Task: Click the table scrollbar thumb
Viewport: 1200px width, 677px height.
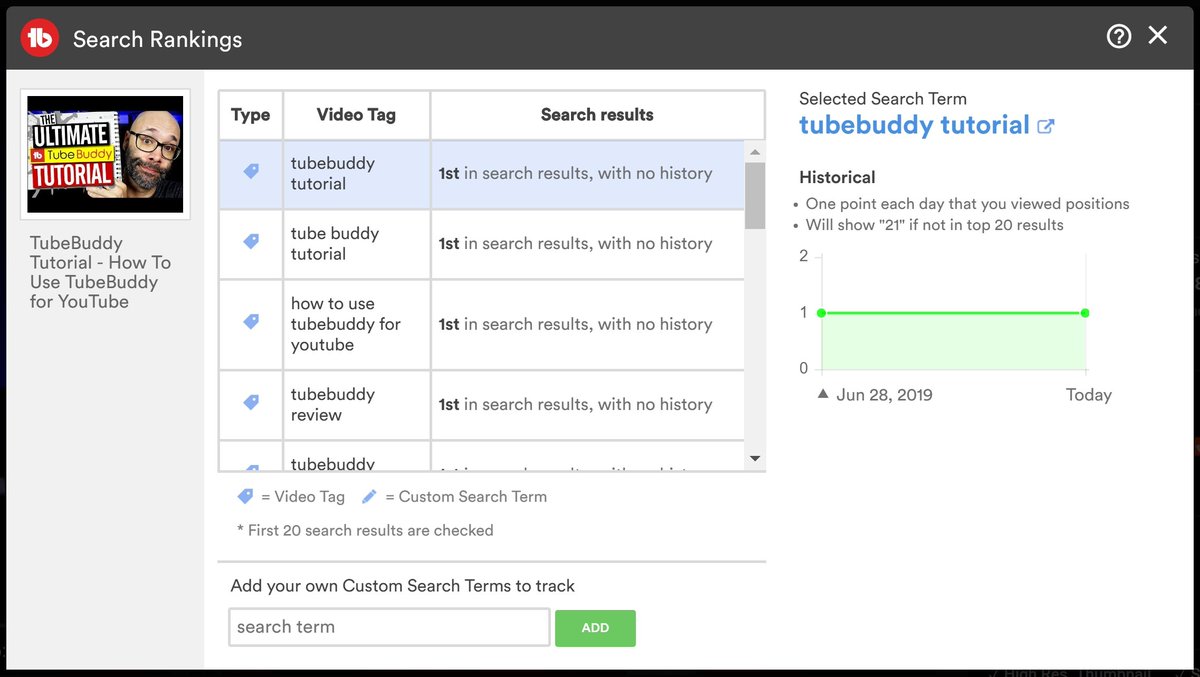Action: [x=755, y=196]
